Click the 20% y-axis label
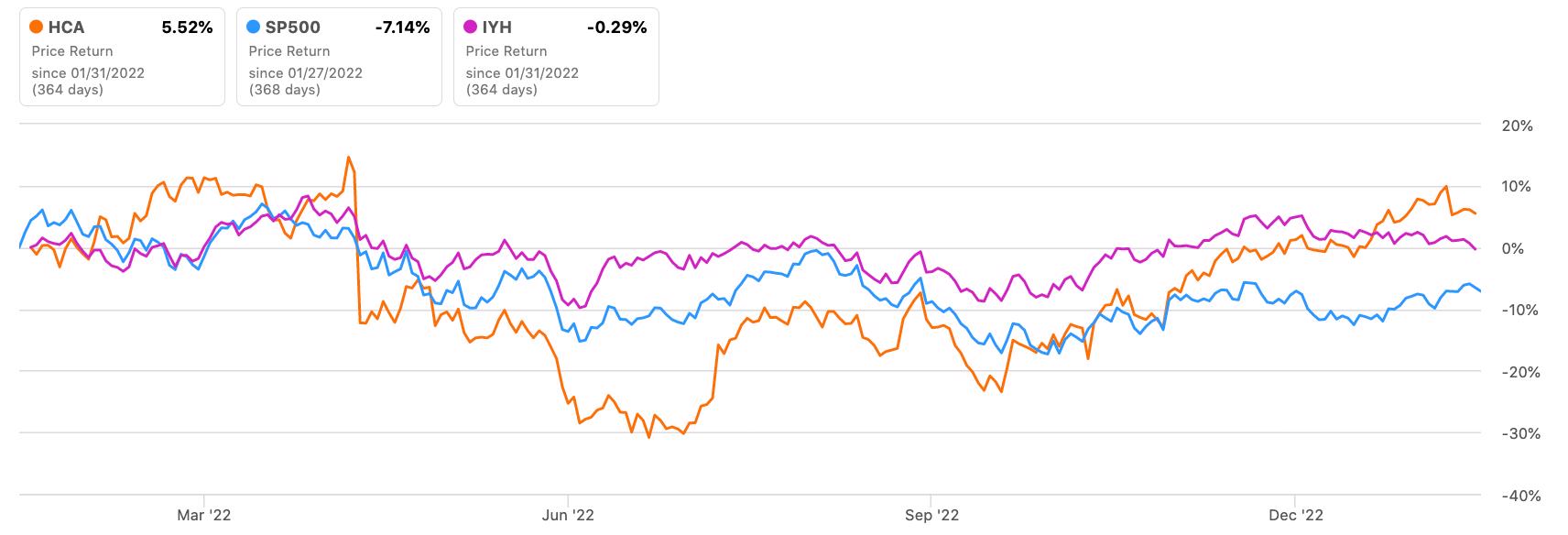 1518,126
